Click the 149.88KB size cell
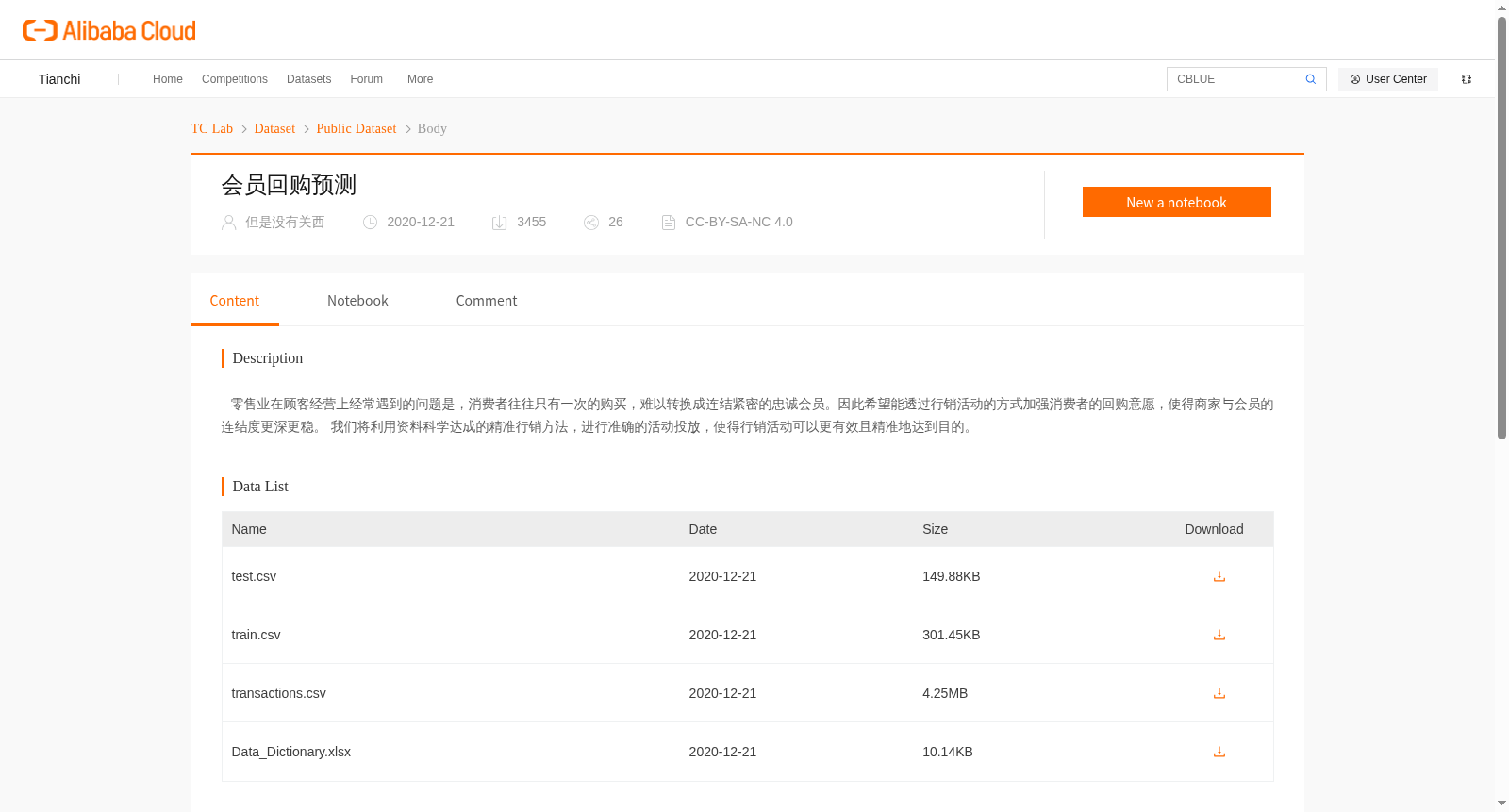The height and width of the screenshot is (812, 1509). (x=951, y=576)
